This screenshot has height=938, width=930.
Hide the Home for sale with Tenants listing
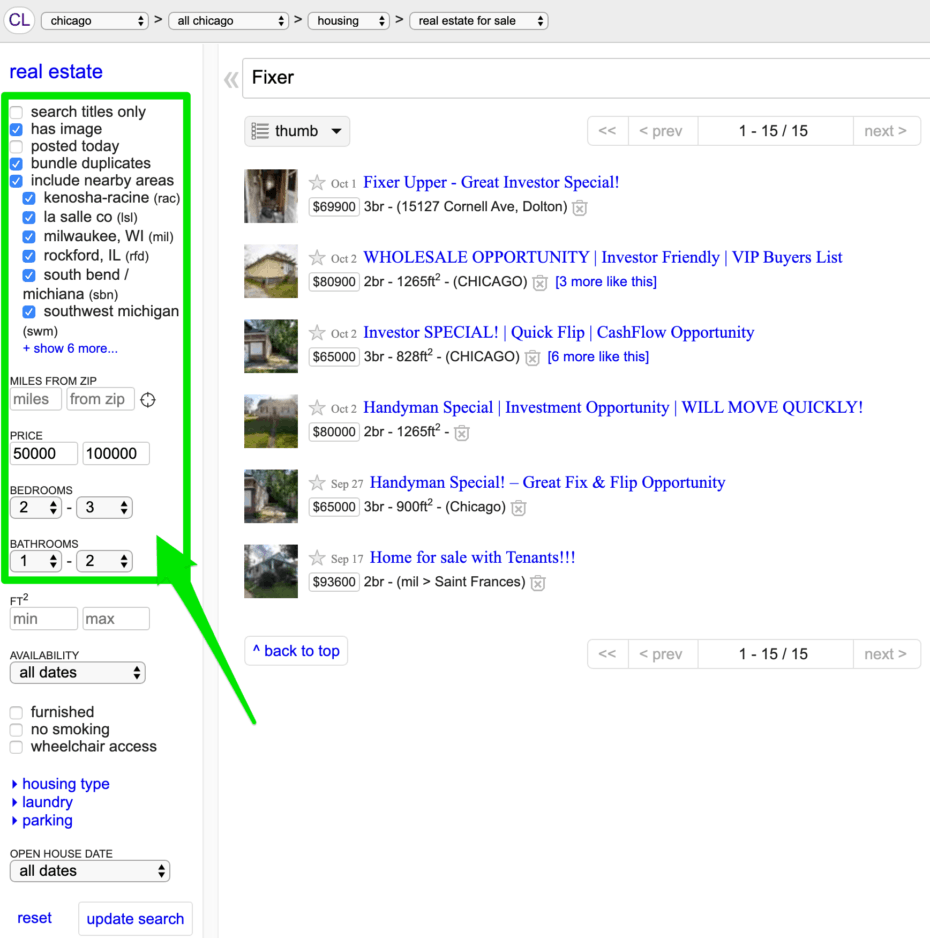tap(538, 583)
